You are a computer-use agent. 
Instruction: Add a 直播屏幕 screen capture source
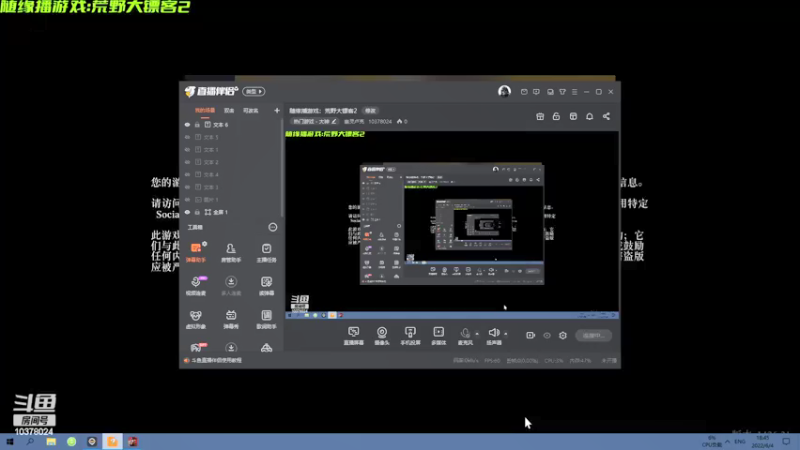point(354,336)
